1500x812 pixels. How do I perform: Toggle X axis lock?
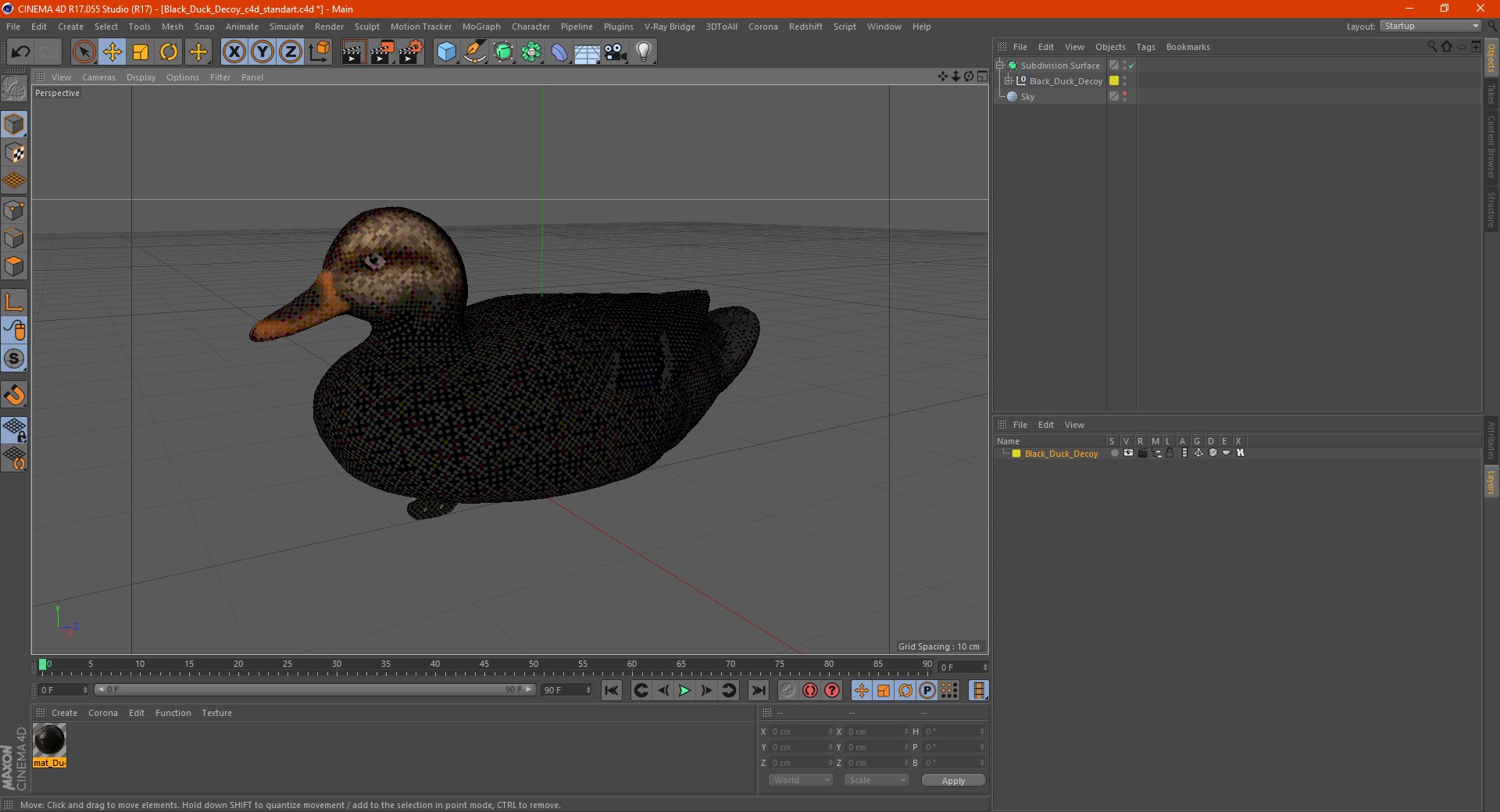tap(234, 52)
